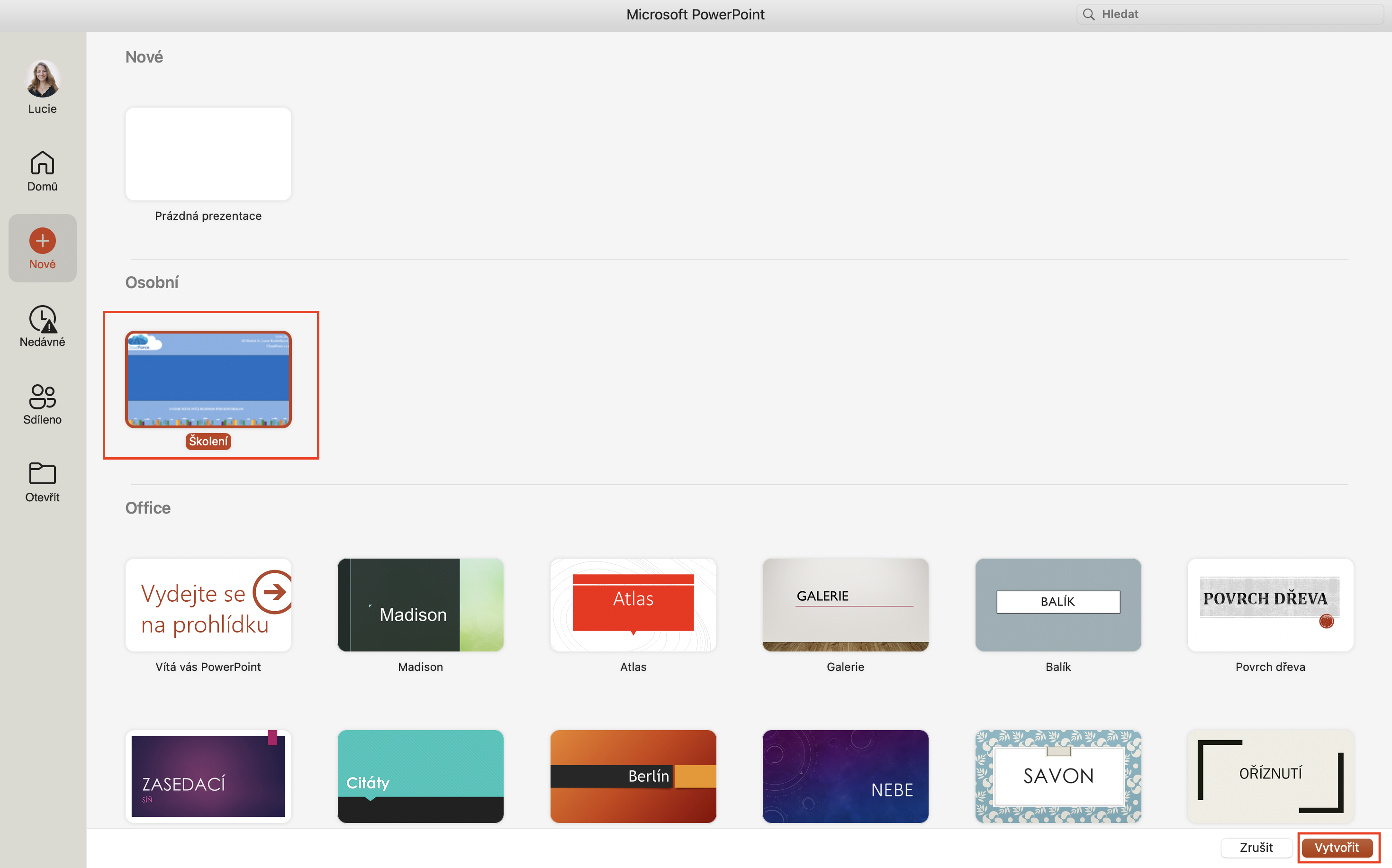This screenshot has height=868, width=1392.
Task: Go to Domů home icon
Action: coord(43,163)
